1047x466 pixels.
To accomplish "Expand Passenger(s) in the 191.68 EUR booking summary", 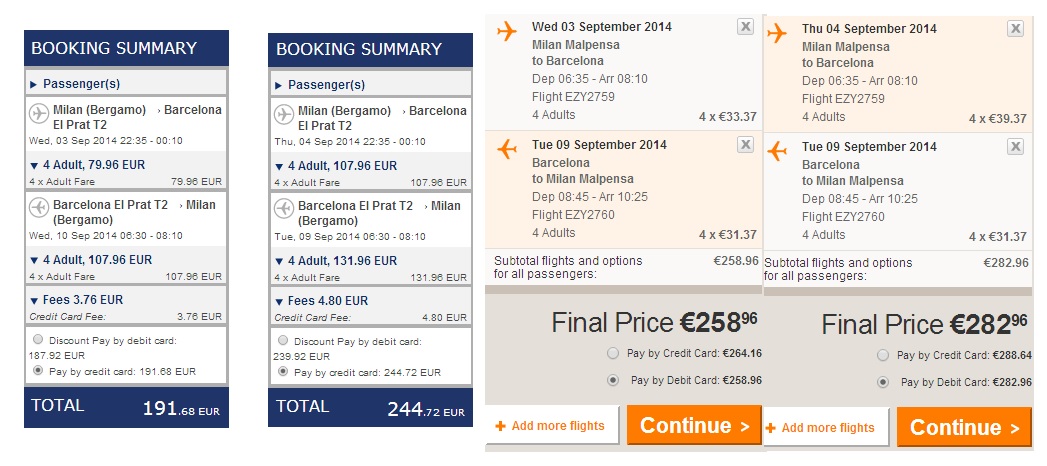I will click(x=34, y=85).
